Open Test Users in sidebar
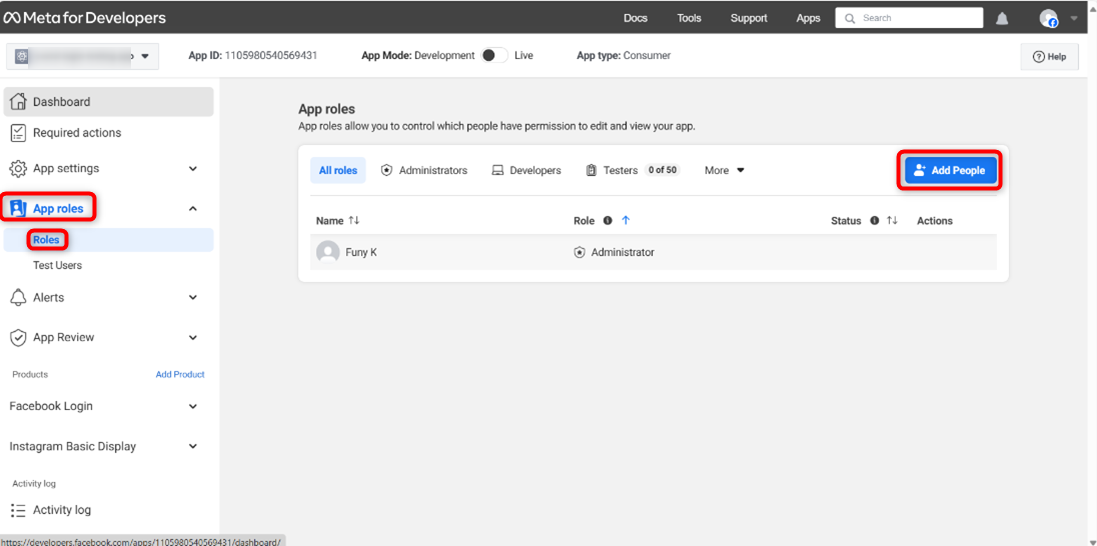The height and width of the screenshot is (546, 1097). point(57,265)
